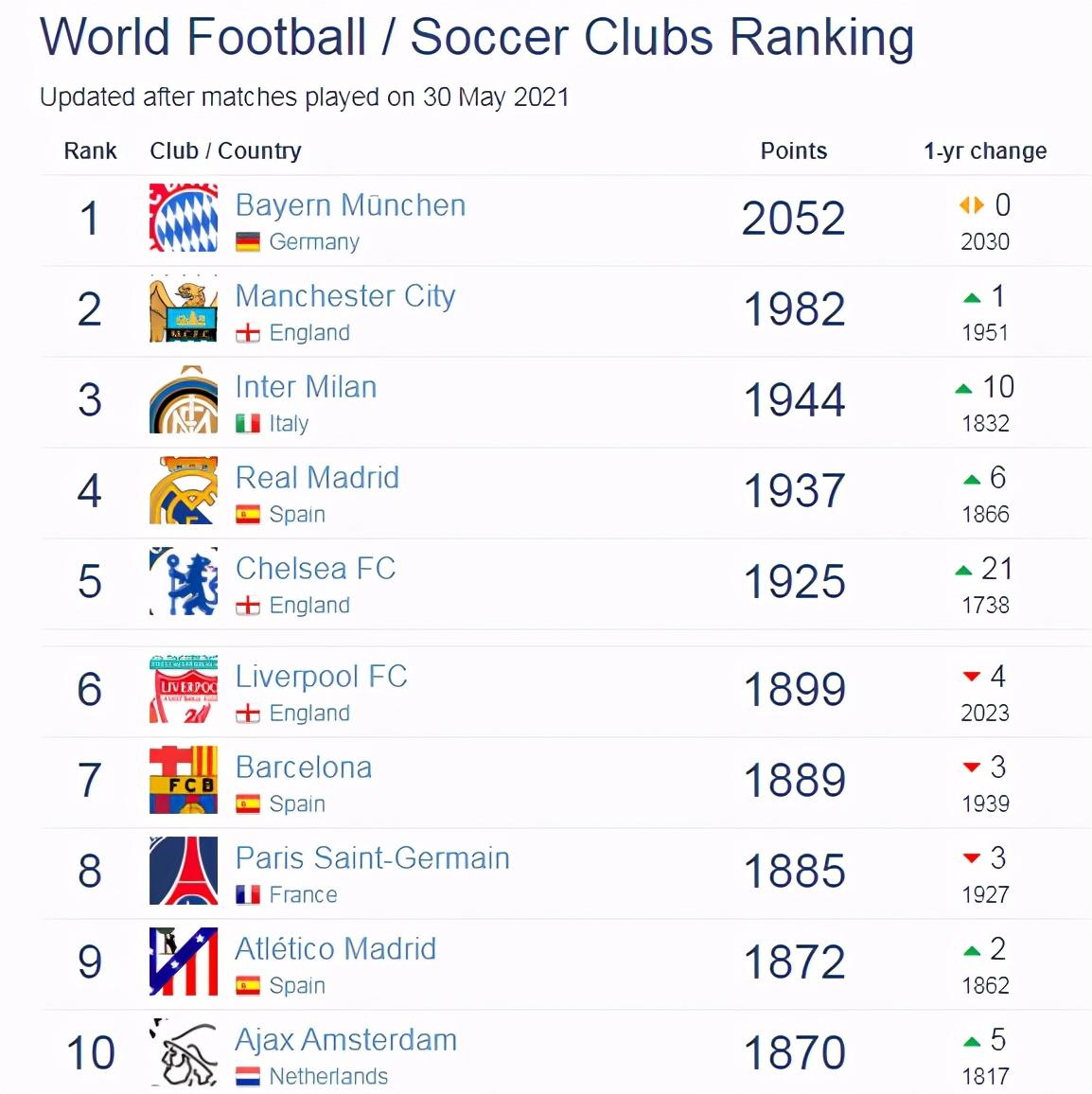Open the Bayern München club link
Viewport: 1092px width, 1094px height.
(x=350, y=205)
